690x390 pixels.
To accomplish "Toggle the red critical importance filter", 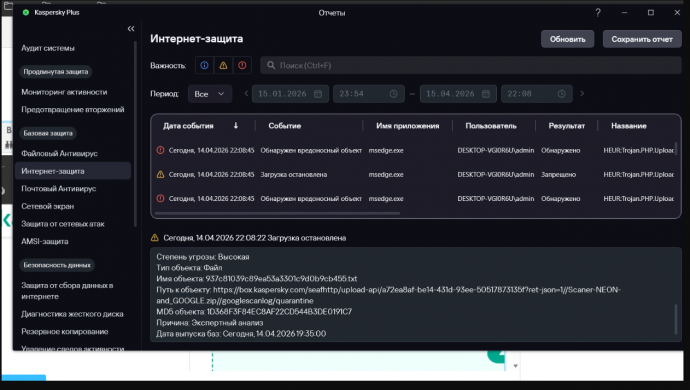I will [242, 65].
